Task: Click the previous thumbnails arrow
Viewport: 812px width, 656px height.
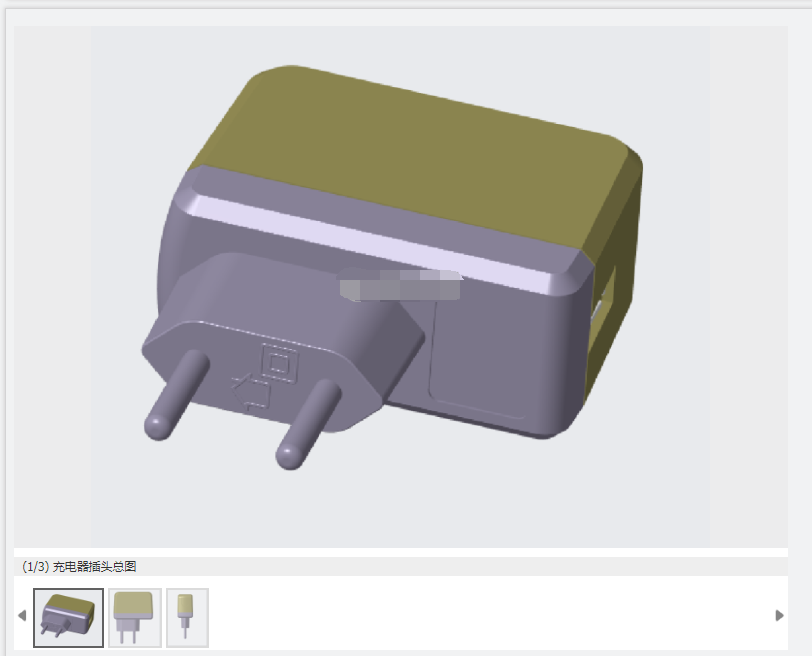Action: [22, 616]
